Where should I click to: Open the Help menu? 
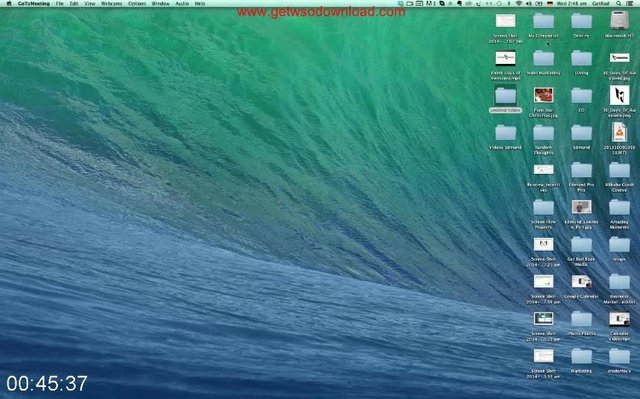200,3
